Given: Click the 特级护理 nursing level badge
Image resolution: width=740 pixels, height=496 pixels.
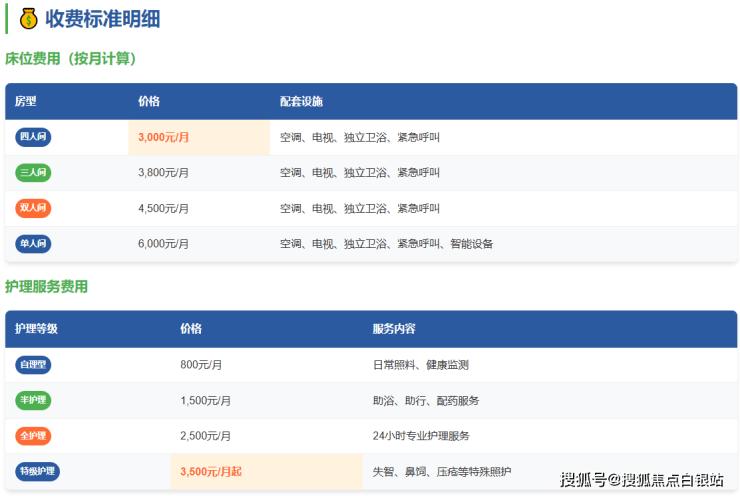Looking at the screenshot, I should 38,471.
